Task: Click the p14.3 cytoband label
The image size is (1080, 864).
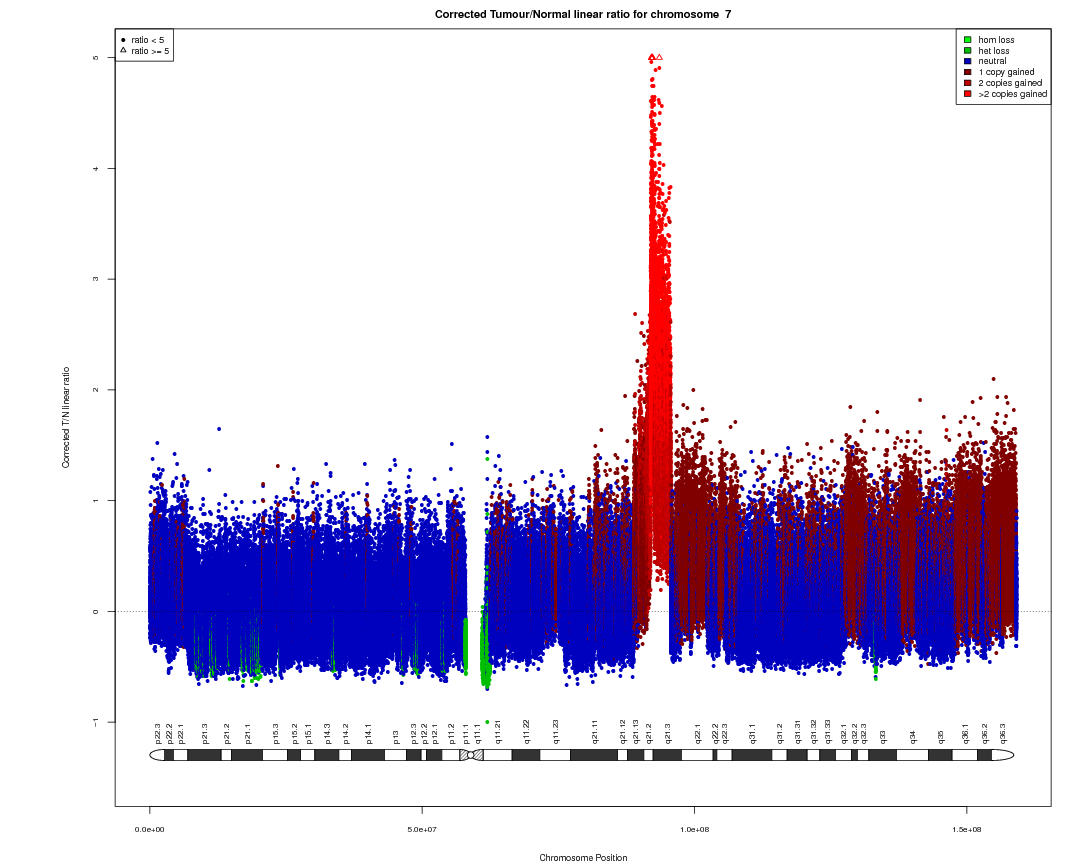Action: coord(328,734)
